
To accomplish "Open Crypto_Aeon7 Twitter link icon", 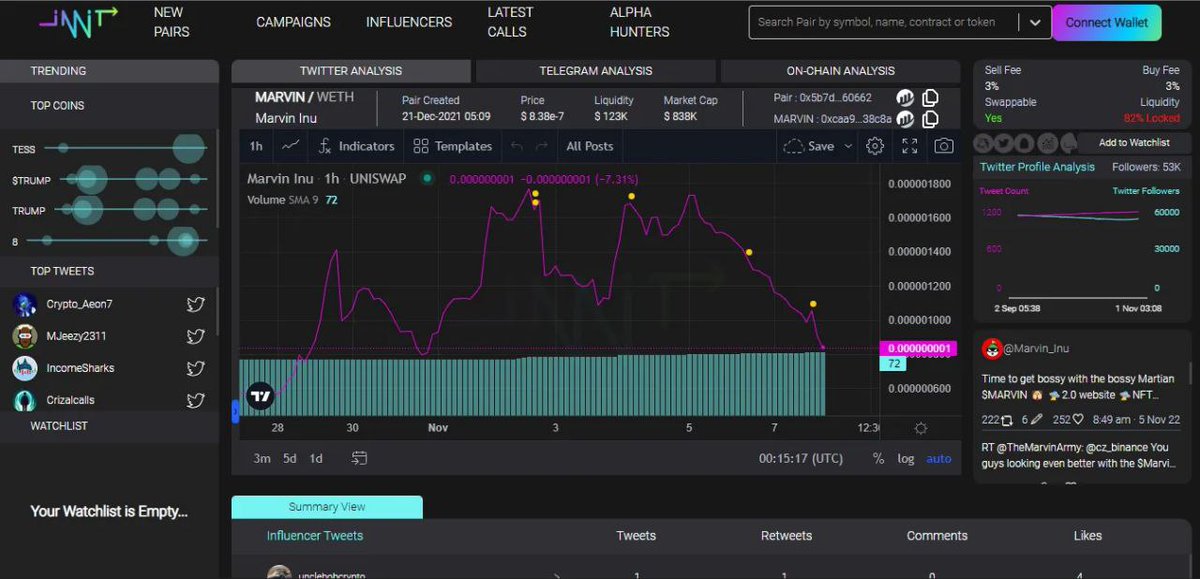I will [x=196, y=304].
